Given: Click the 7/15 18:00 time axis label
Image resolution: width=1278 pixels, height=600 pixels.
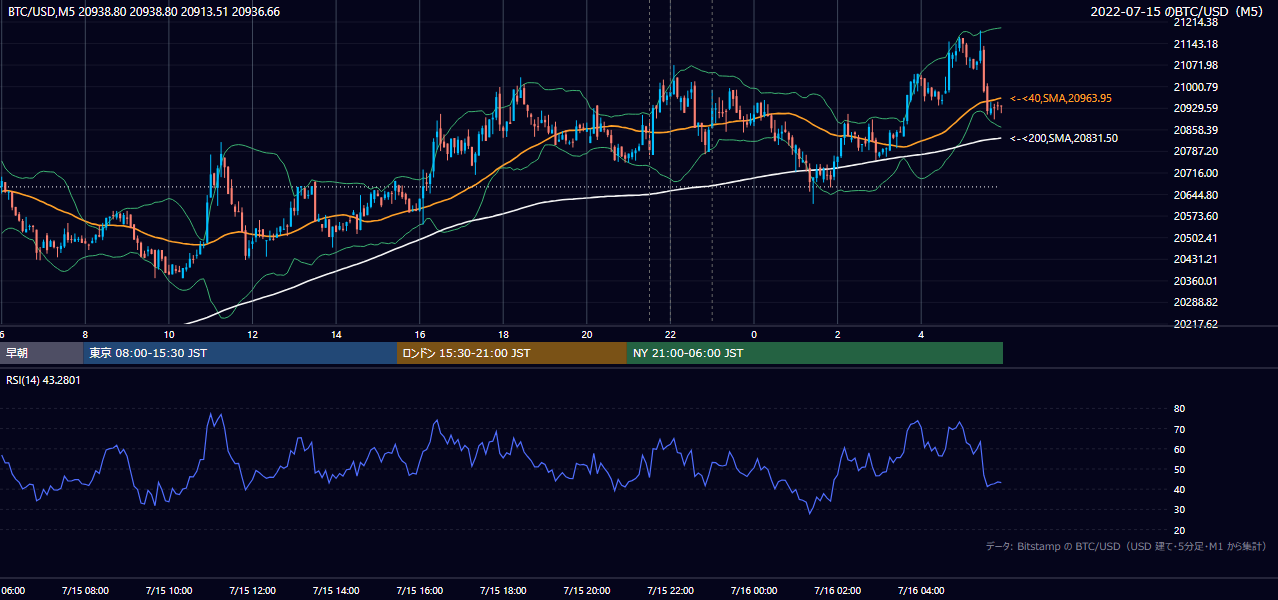Looking at the screenshot, I should (x=503, y=591).
